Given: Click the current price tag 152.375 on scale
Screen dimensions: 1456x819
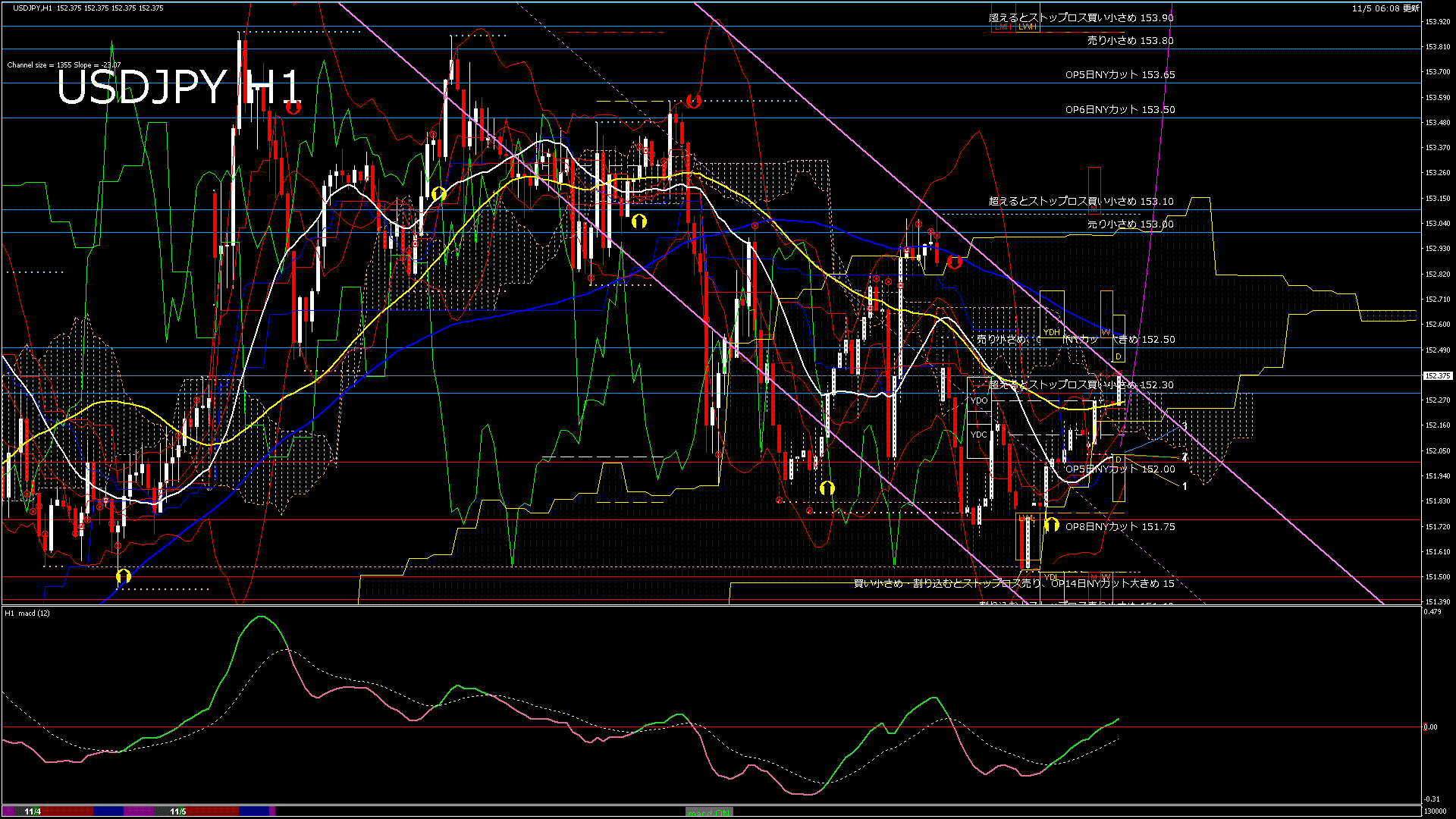Looking at the screenshot, I should coord(1437,375).
